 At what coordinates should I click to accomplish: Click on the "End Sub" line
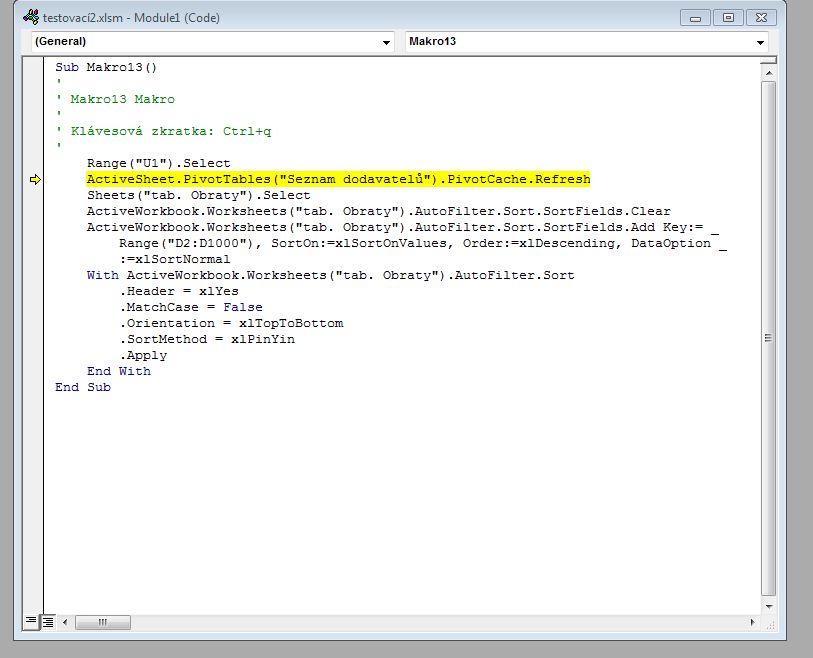point(83,387)
